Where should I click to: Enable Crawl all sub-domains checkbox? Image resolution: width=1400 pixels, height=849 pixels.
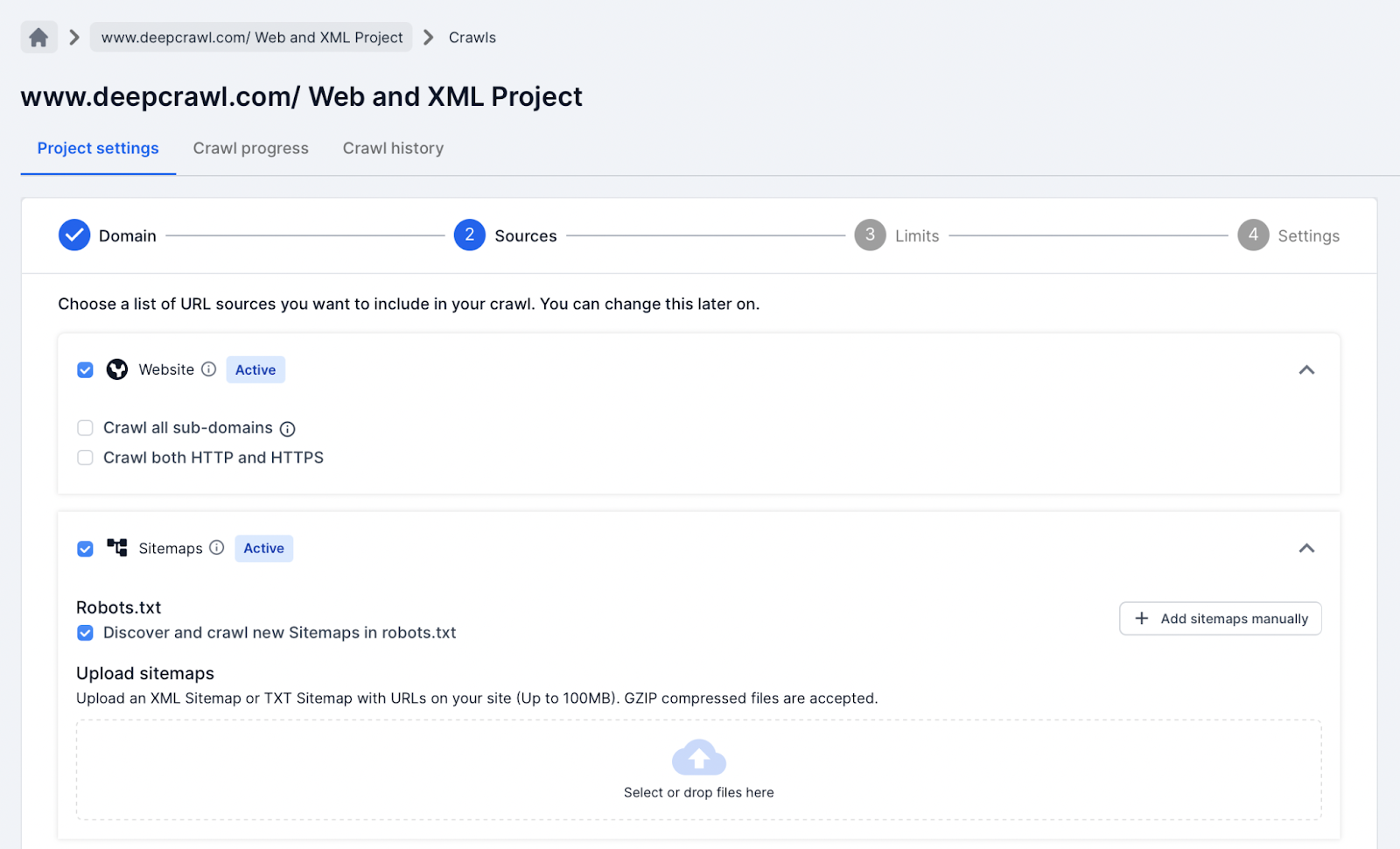pyautogui.click(x=85, y=428)
